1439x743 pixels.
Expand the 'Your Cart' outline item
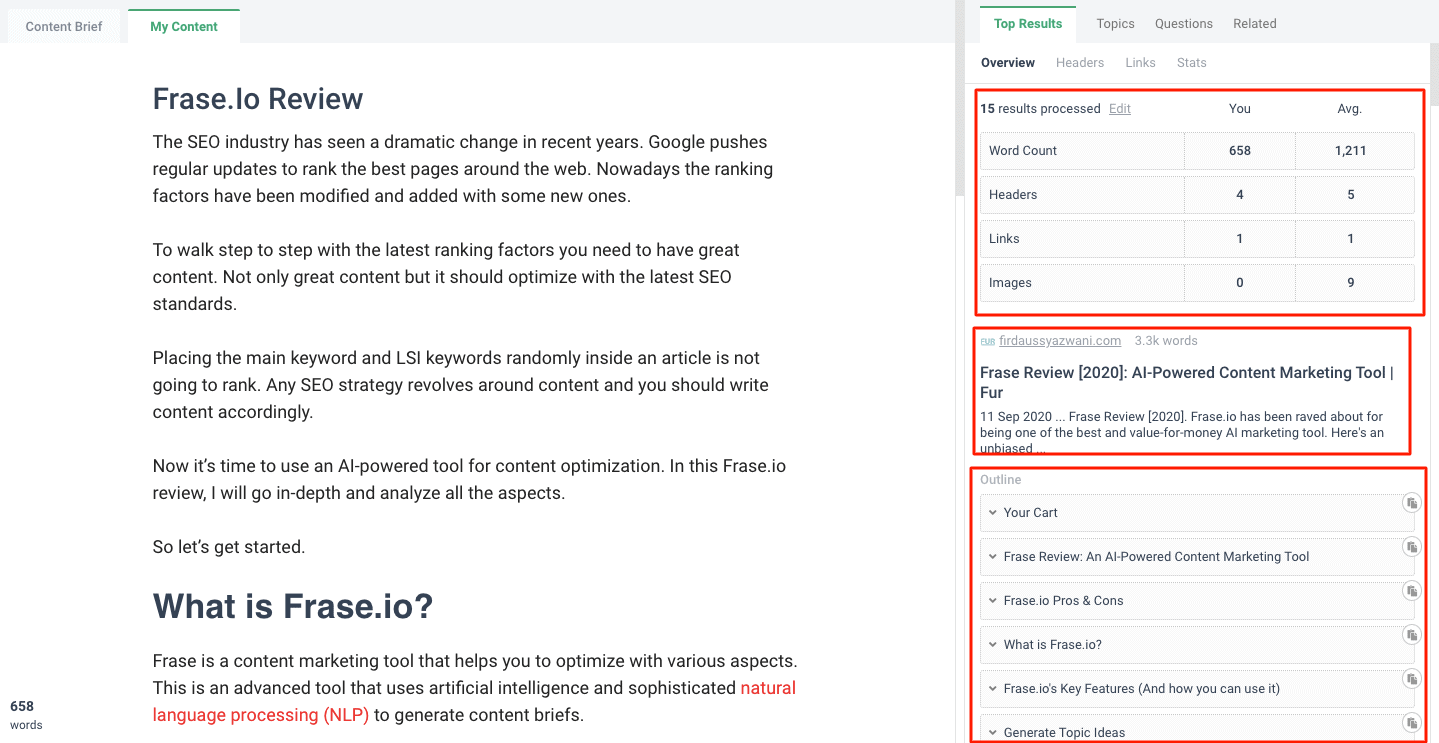coord(993,512)
